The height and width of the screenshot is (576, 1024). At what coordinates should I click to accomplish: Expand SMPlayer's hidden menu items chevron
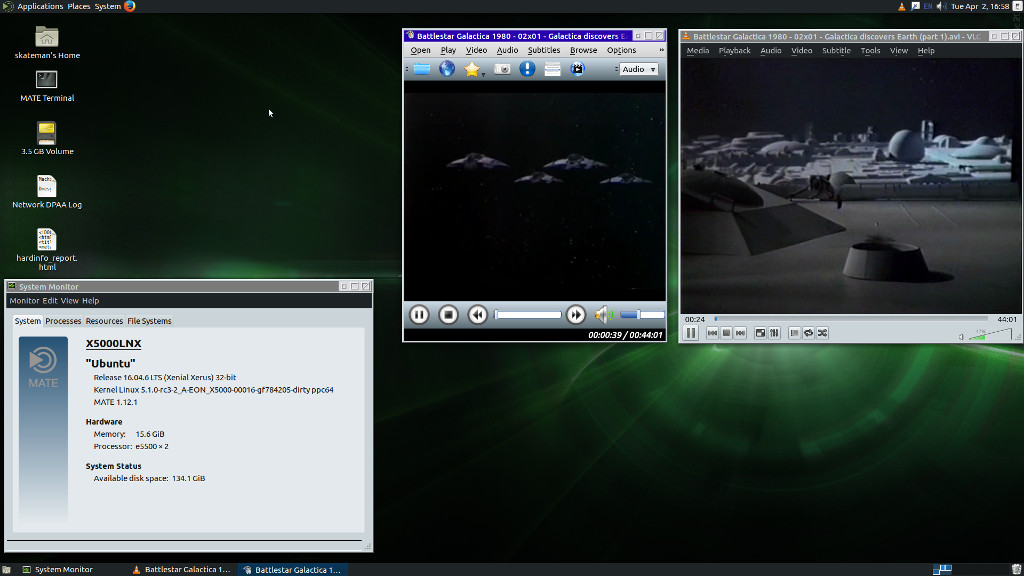tap(661, 50)
